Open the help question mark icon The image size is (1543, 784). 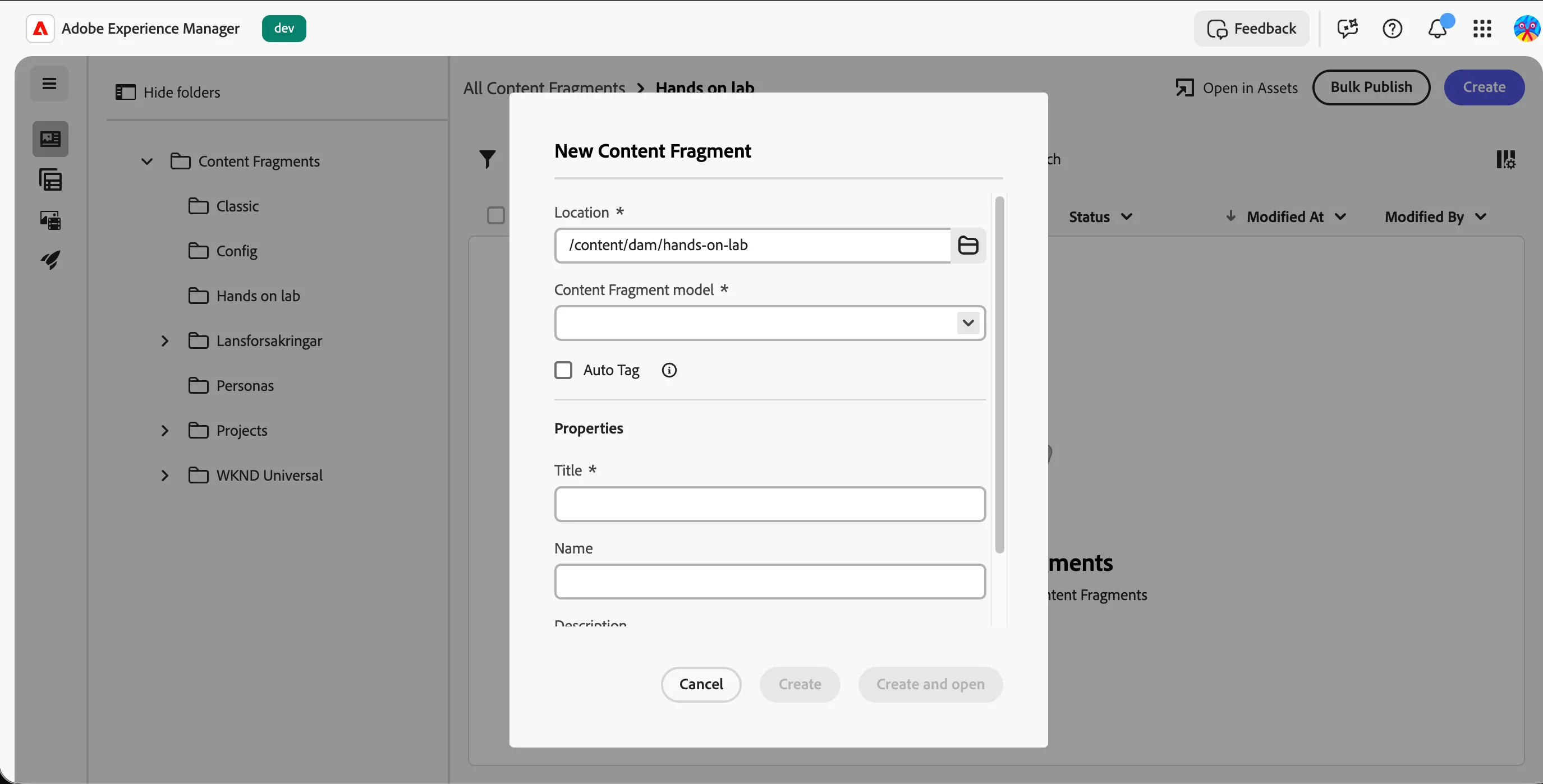1392,28
